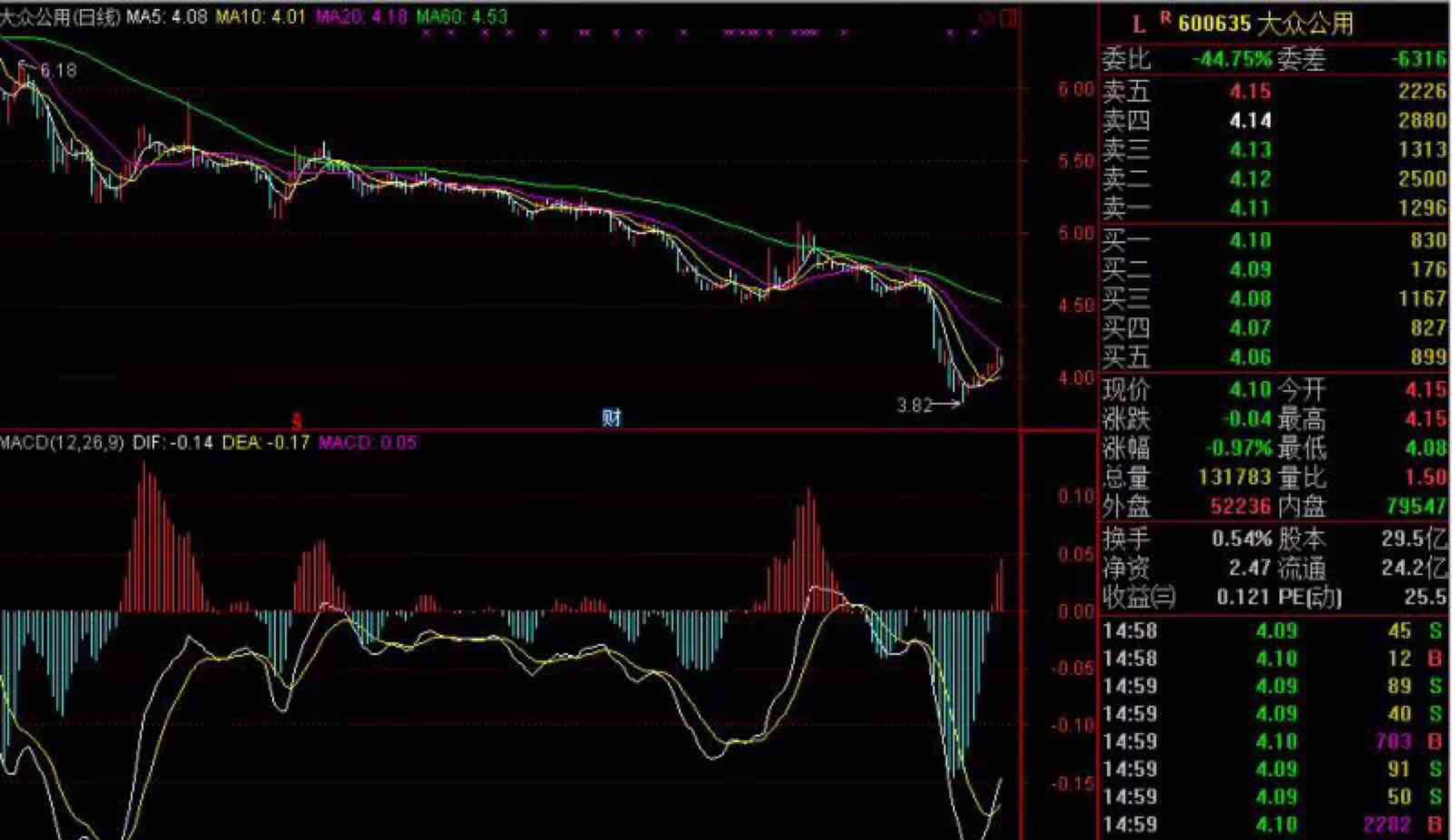
Task: Click the 0.10 MACD axis label
Action: coord(1076,496)
